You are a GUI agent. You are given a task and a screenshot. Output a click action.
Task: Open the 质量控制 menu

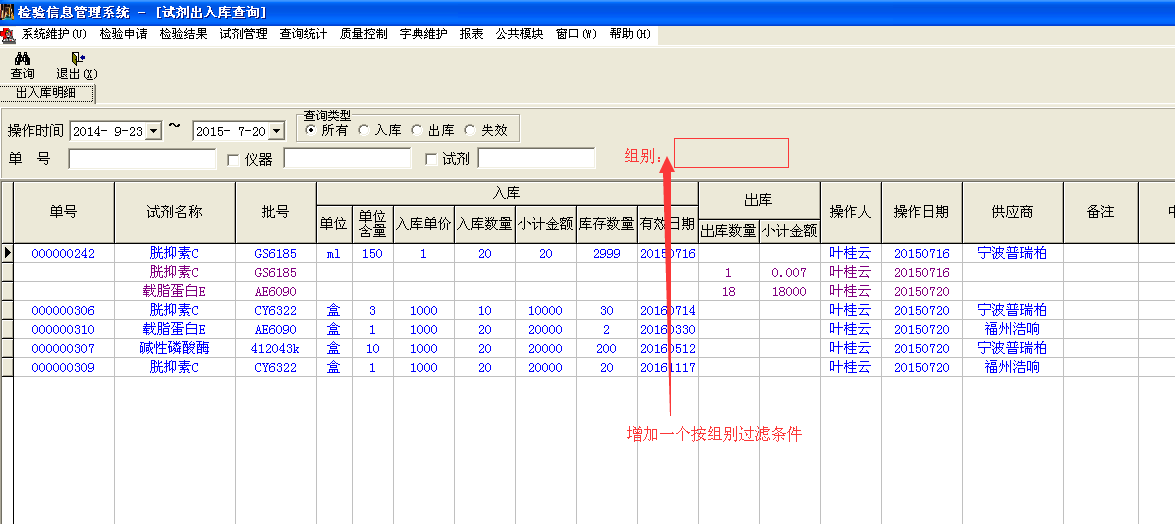pos(363,34)
